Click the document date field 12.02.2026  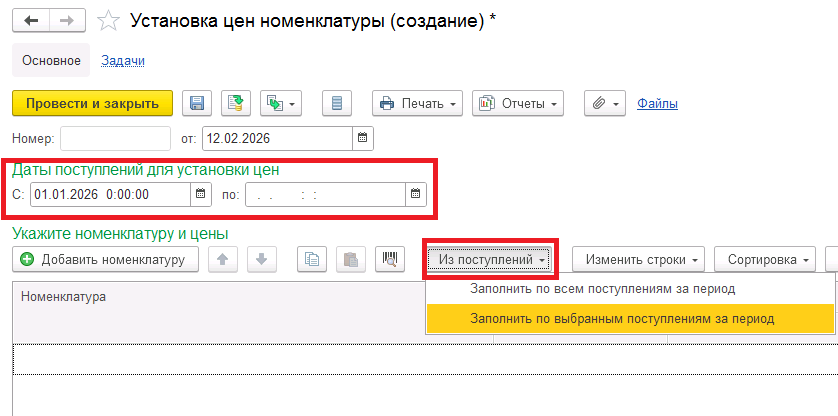point(277,139)
